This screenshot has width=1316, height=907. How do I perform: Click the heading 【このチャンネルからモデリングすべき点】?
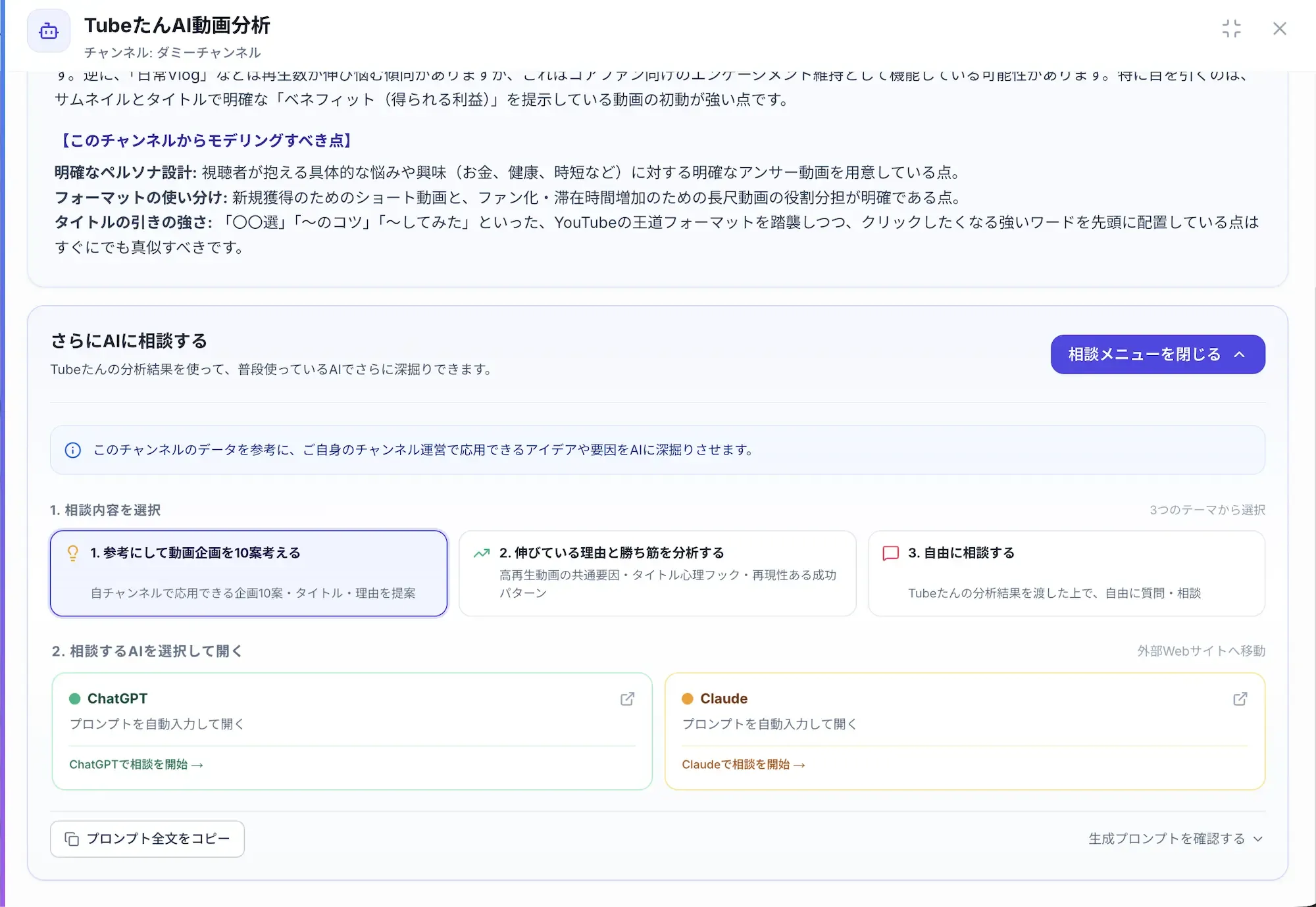click(x=207, y=140)
